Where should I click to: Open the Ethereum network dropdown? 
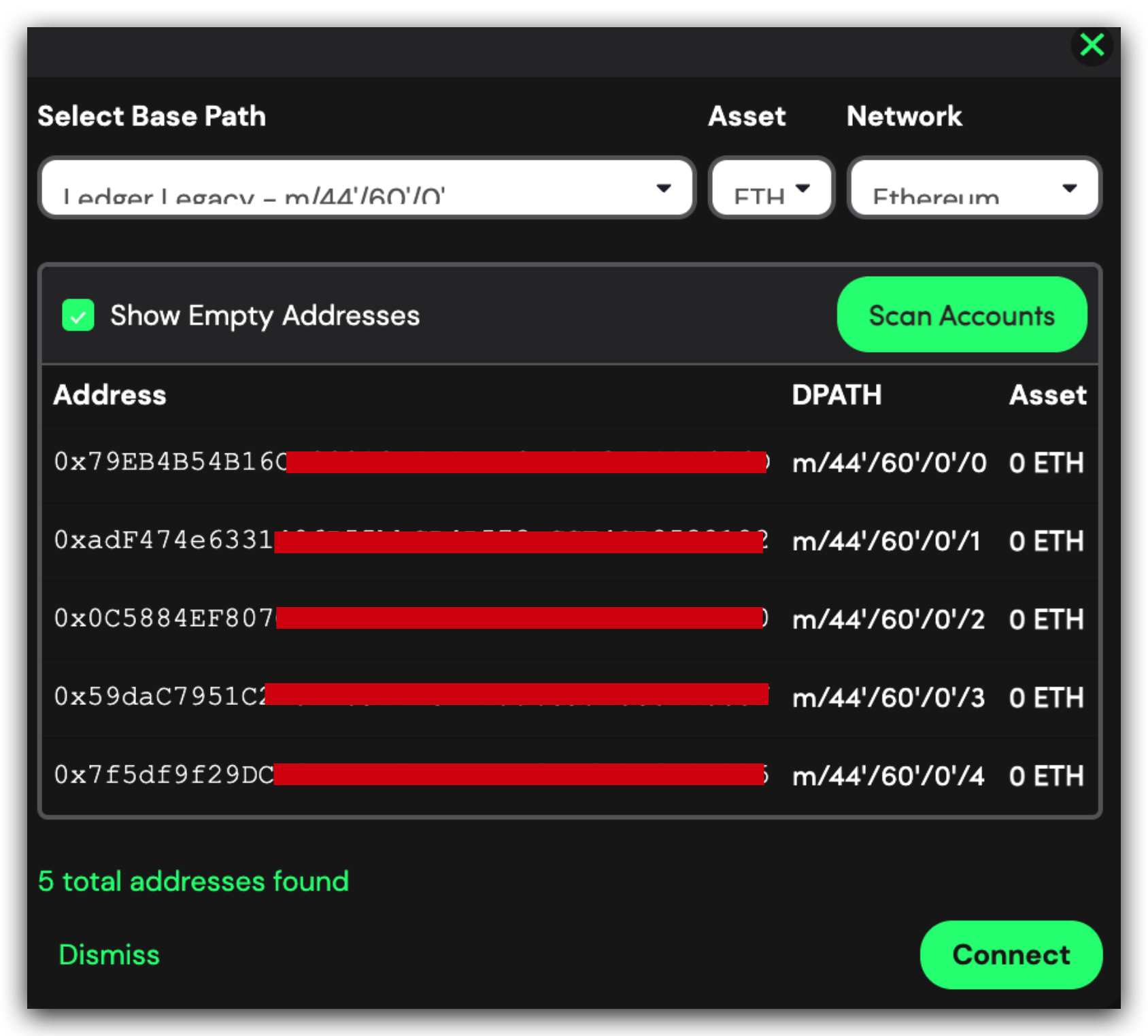click(973, 188)
